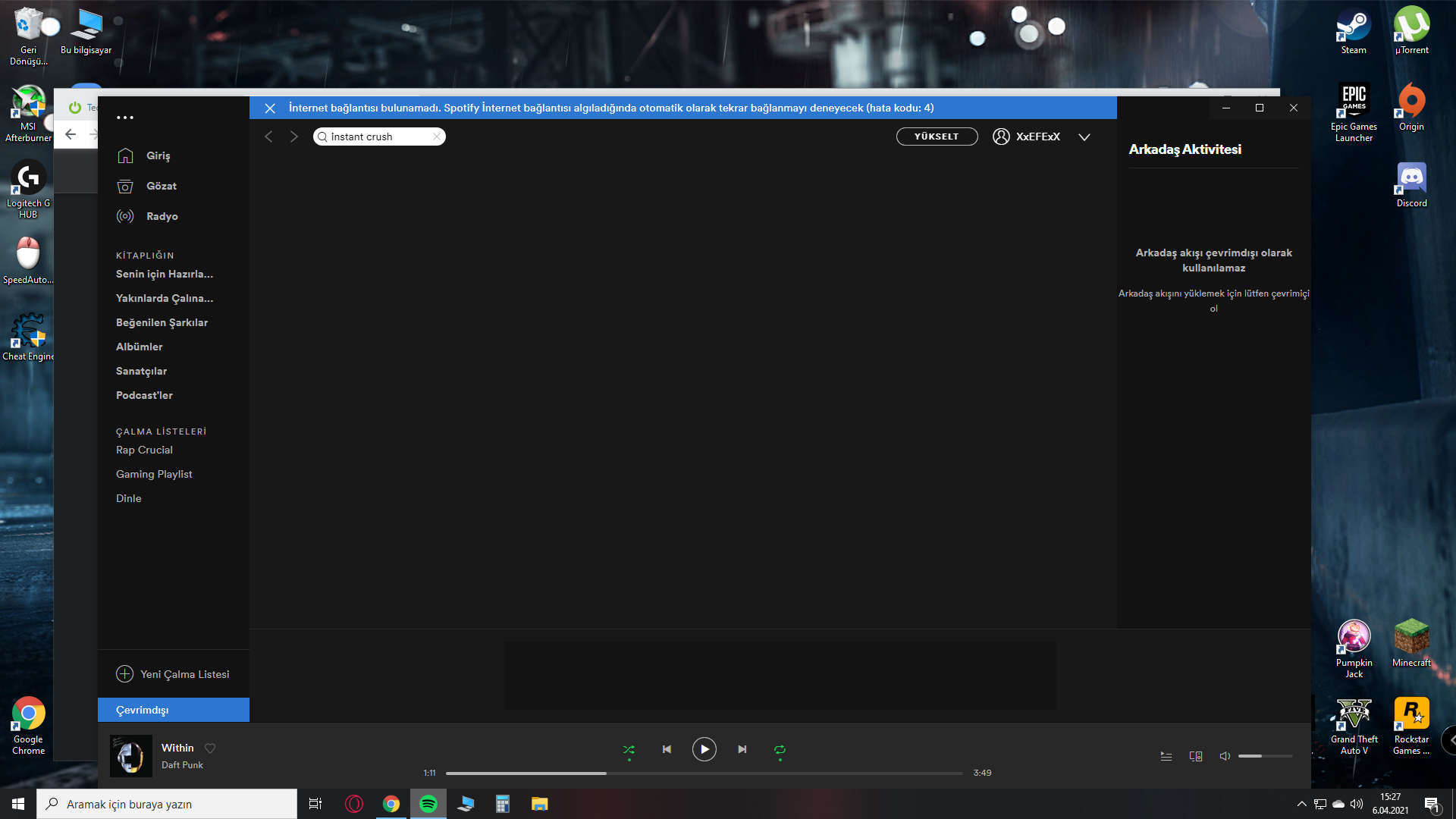Click the instant crush search input field
The width and height of the screenshot is (1456, 819).
tap(379, 136)
